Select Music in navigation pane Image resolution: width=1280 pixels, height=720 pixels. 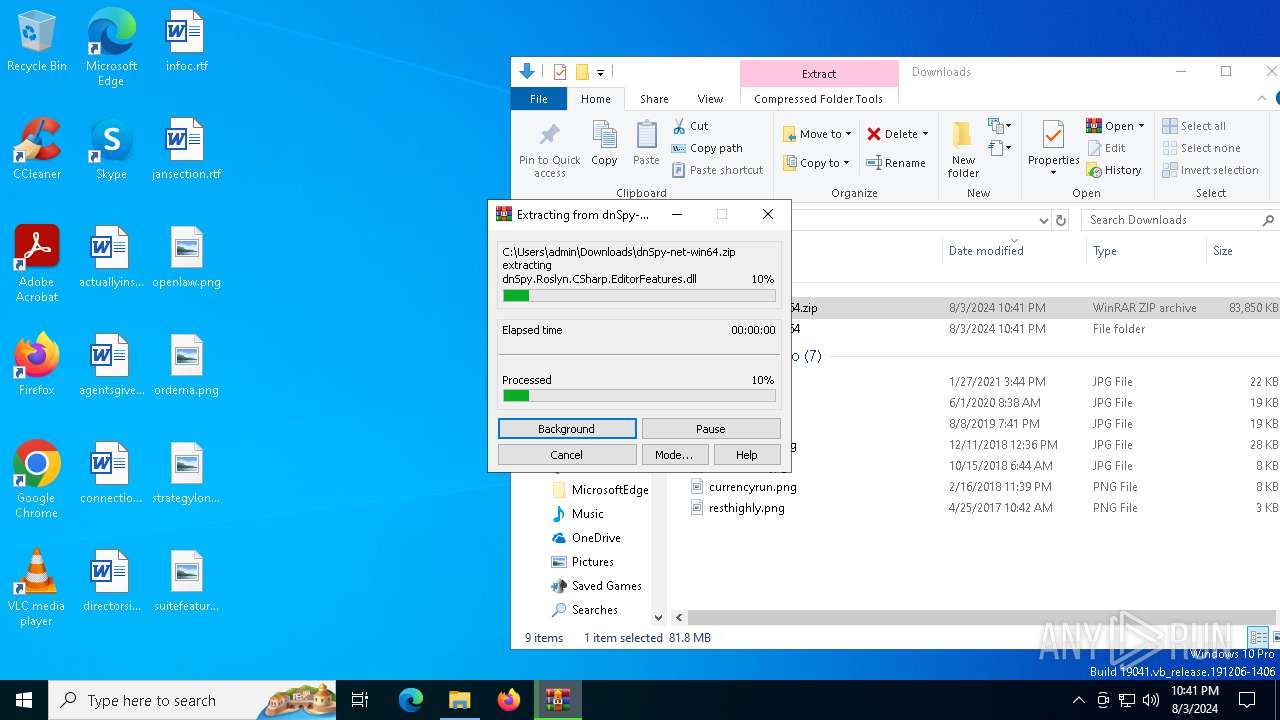(x=587, y=513)
